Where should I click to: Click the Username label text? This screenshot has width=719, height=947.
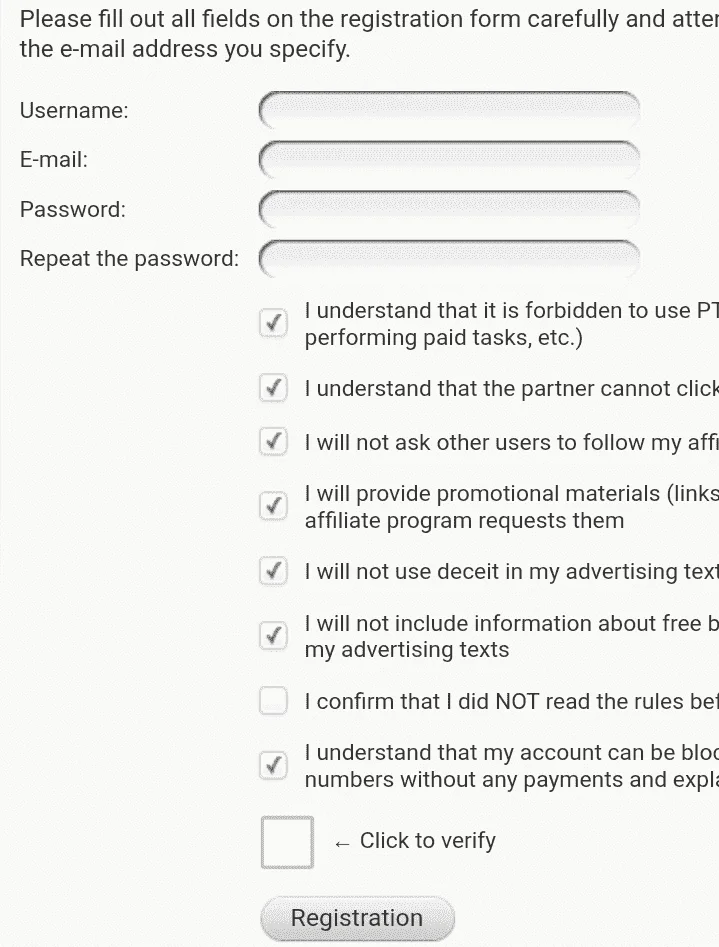[x=74, y=111]
